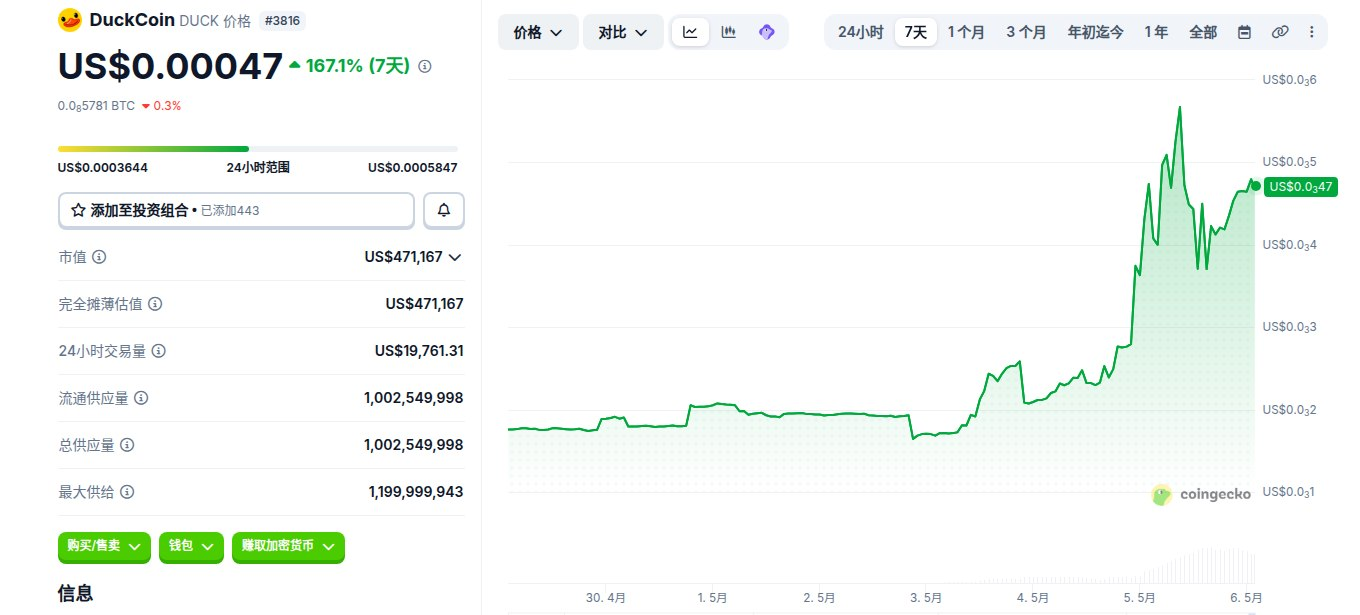Click the purple diamond chart icon
This screenshot has height=615, width=1360.
pos(767,32)
